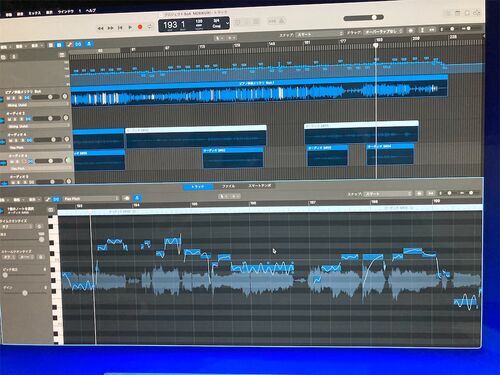Solo the オーディオ 4 track
Image resolution: width=500 pixels, height=375 pixels.
pos(16,141)
